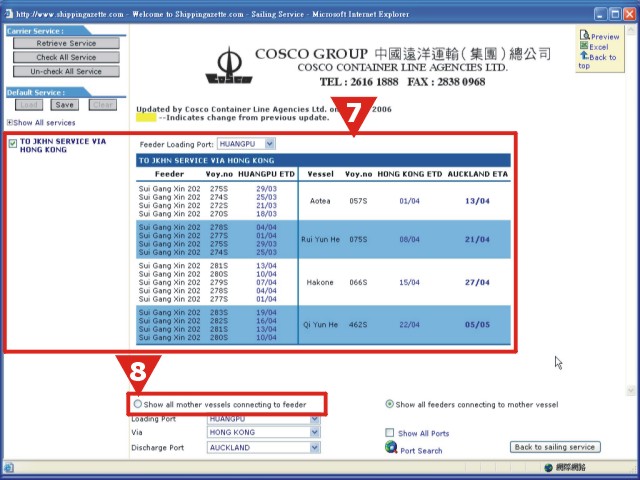The height and width of the screenshot is (480, 640).
Task: Open the Port Search link
Action: click(421, 451)
